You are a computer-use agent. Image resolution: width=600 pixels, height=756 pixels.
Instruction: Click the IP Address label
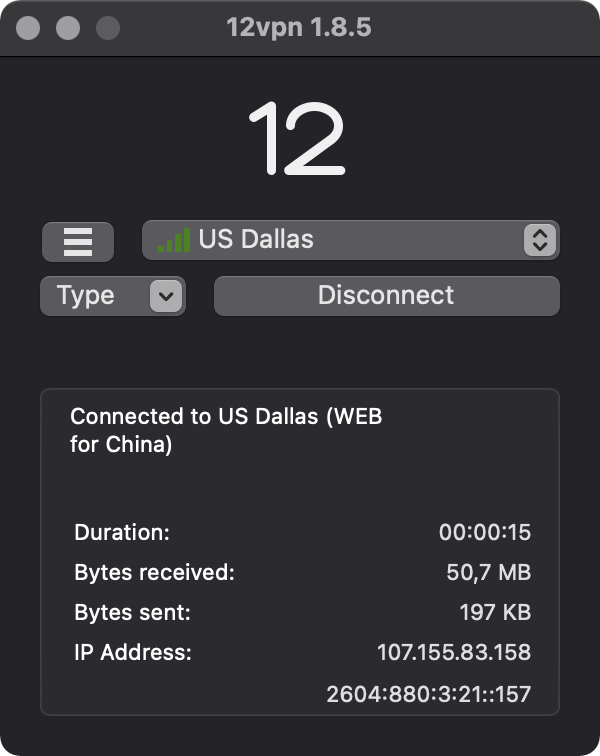[x=133, y=653]
